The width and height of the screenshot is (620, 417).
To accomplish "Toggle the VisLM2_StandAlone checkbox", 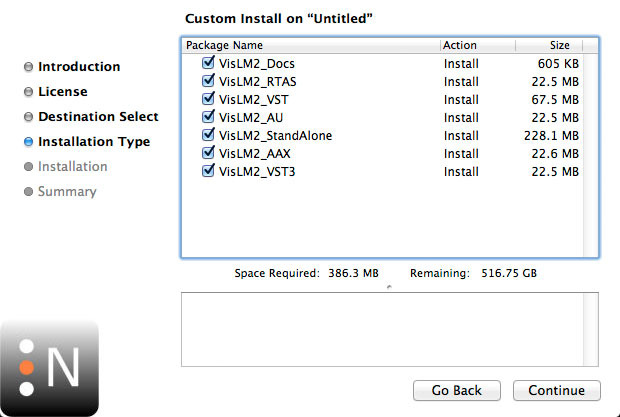I will coord(208,135).
